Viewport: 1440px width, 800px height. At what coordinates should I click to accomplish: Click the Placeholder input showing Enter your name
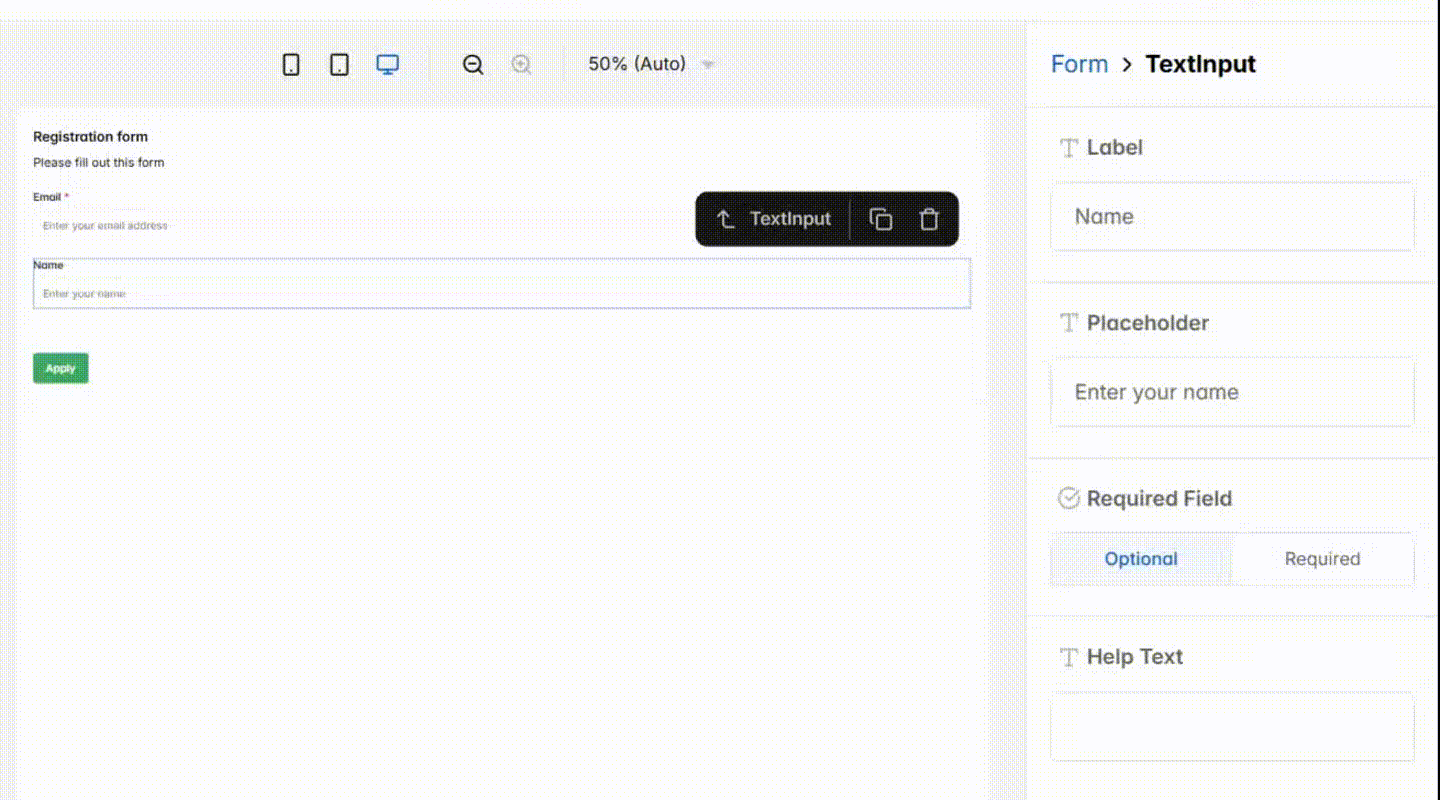(1231, 392)
